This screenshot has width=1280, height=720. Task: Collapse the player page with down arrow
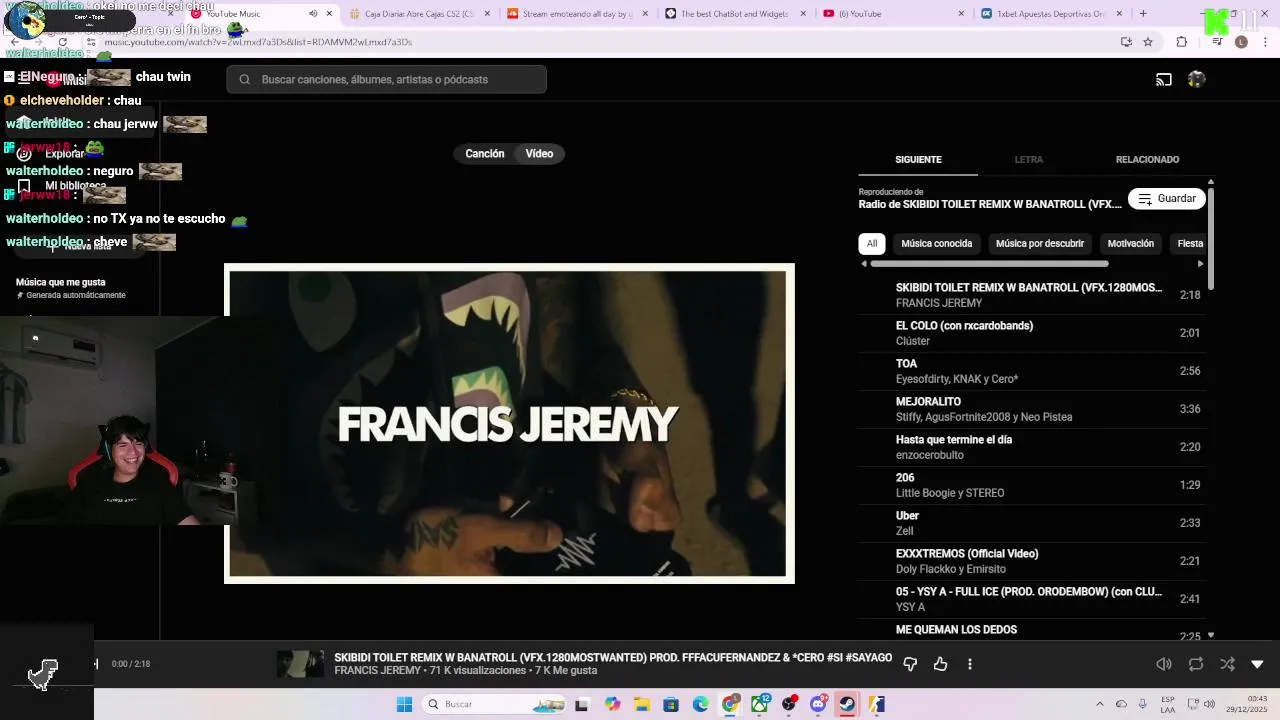tap(1257, 664)
